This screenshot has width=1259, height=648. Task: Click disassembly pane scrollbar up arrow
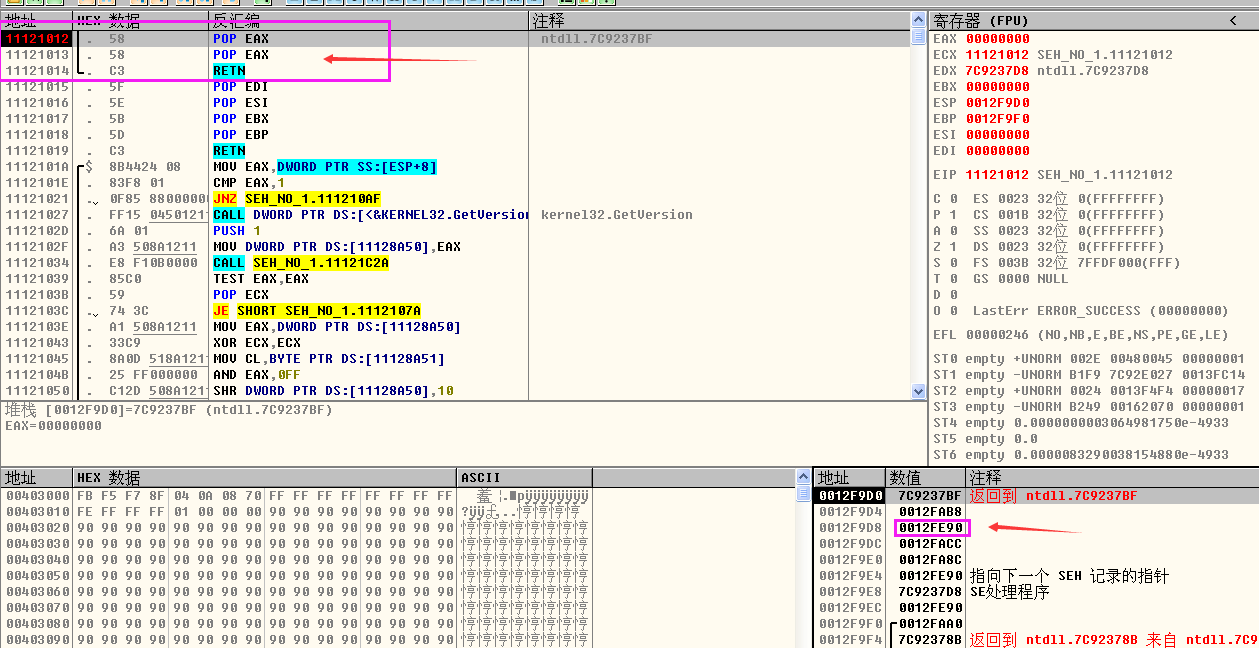(x=918, y=20)
